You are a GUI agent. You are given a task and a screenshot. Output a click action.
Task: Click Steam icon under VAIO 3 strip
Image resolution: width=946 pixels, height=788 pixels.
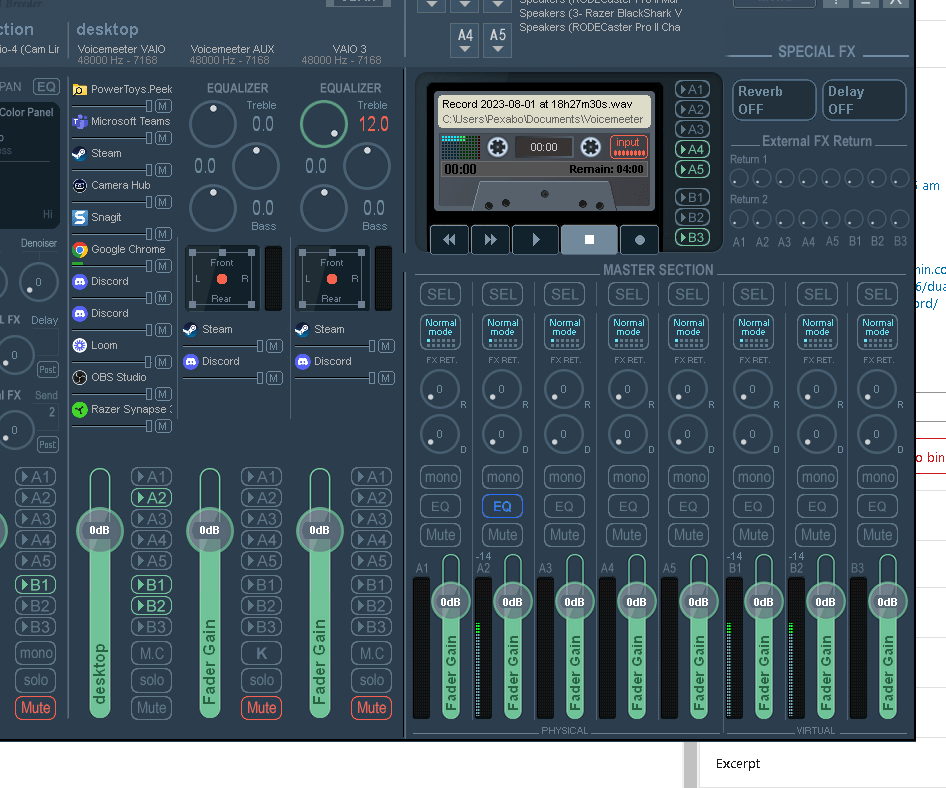(x=302, y=329)
